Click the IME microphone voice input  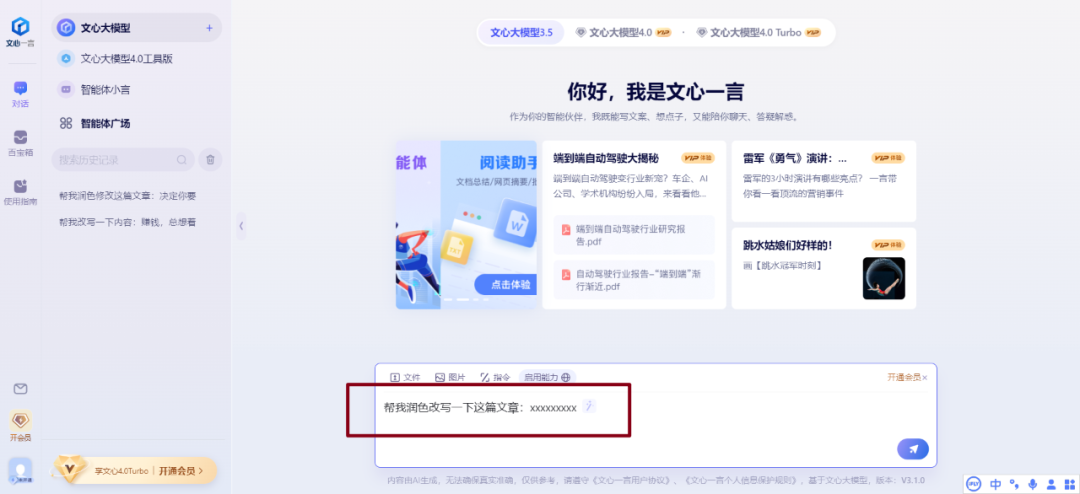[x=1032, y=484]
